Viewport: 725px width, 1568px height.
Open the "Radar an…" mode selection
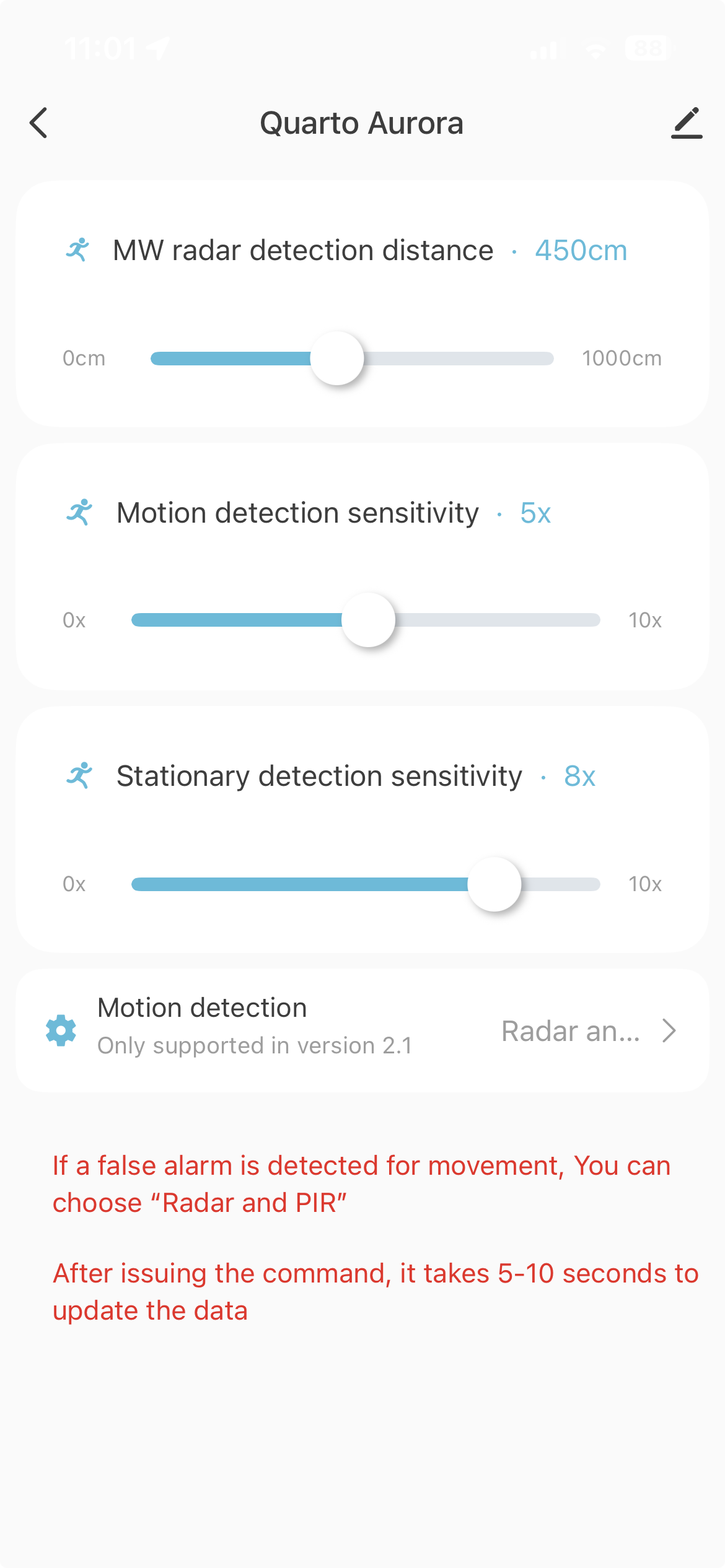pyautogui.click(x=570, y=1031)
